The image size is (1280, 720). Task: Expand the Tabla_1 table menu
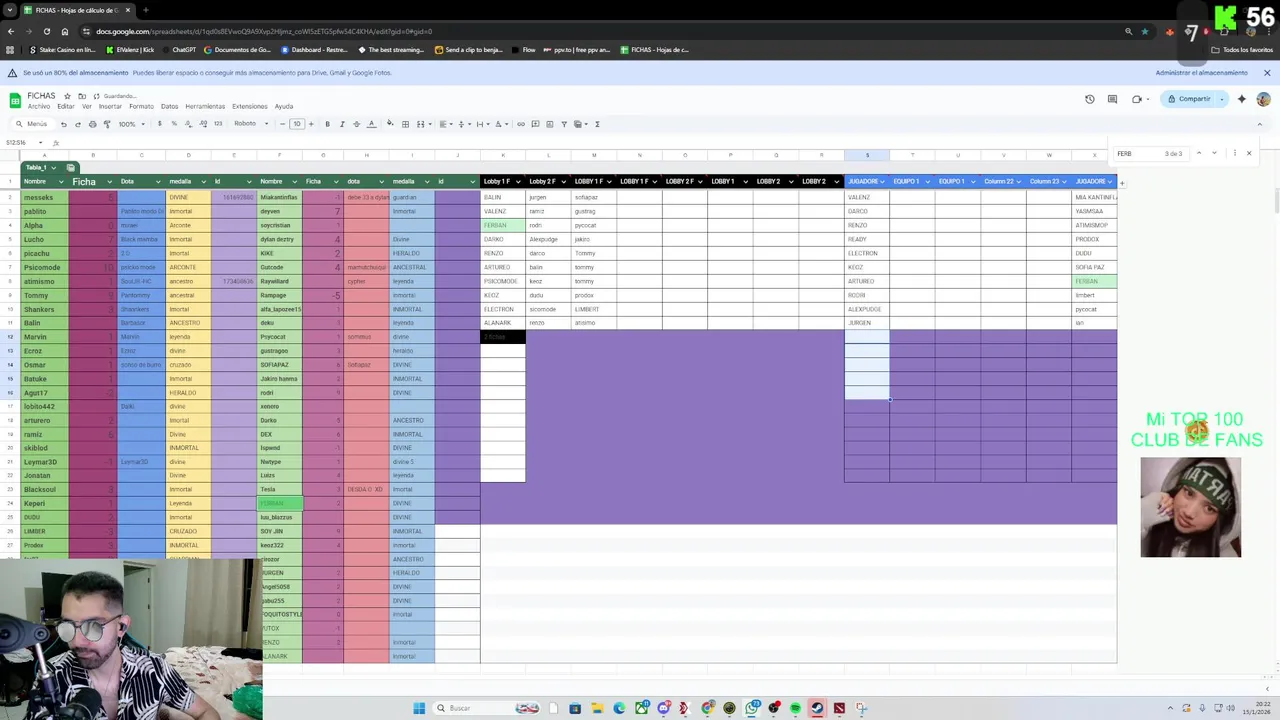point(53,167)
